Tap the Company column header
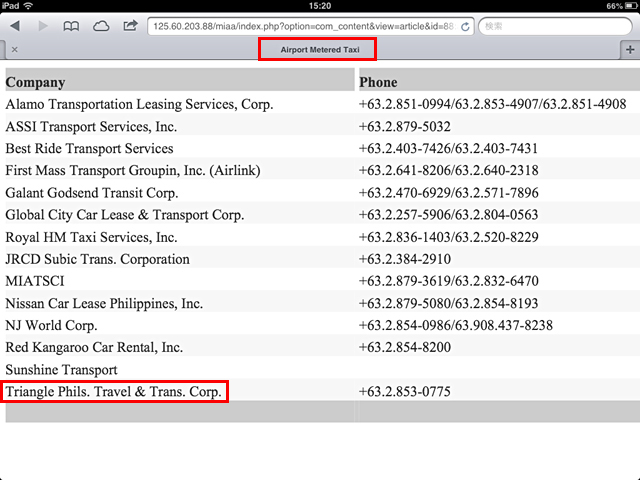 click(x=35, y=82)
